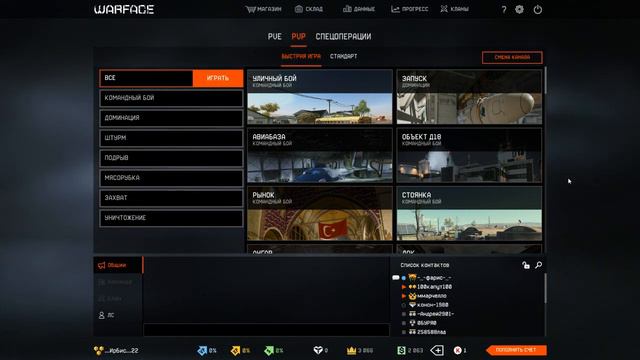Open the Данные stats menu

click(x=359, y=9)
